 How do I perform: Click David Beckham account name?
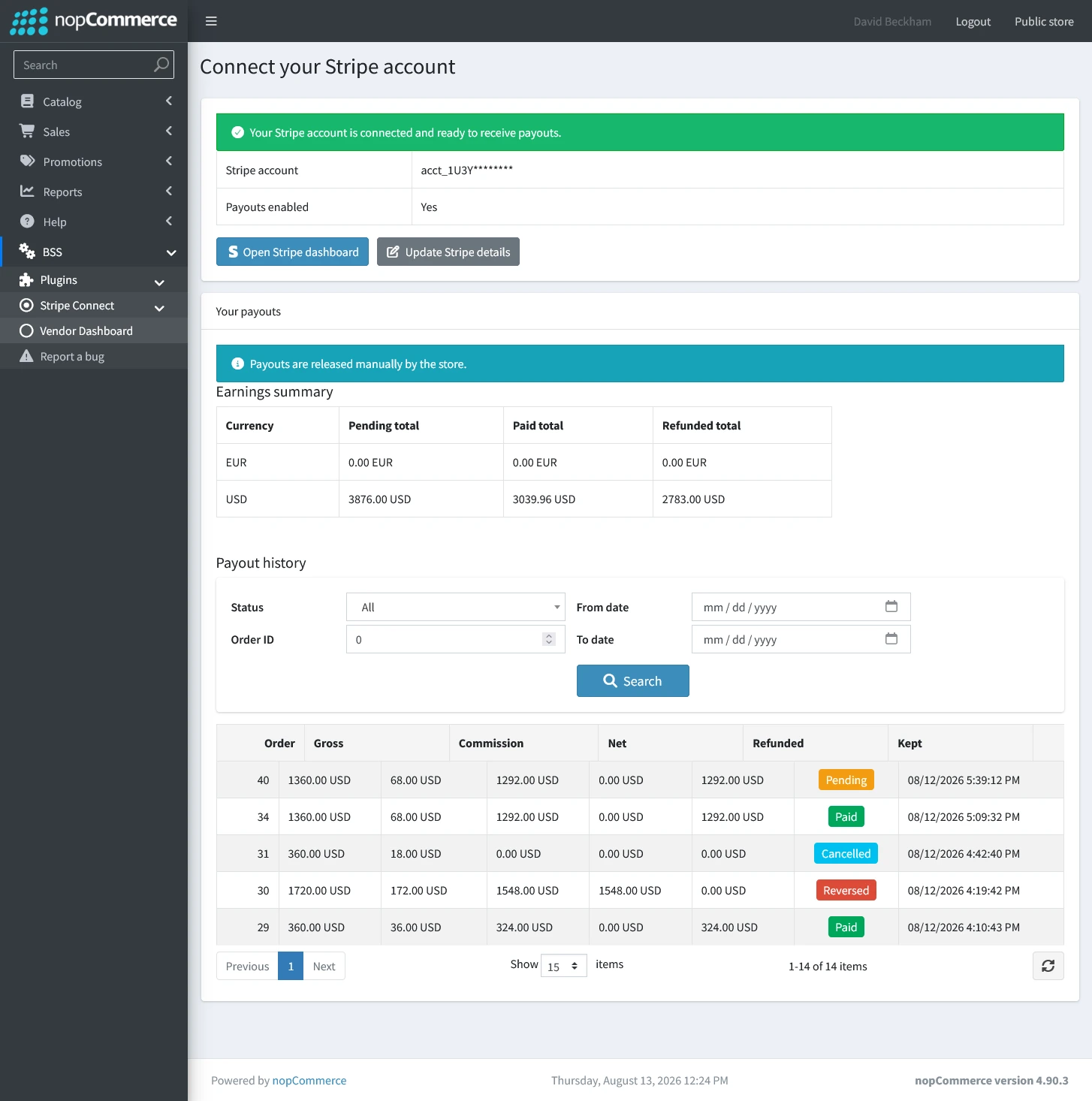pos(892,22)
